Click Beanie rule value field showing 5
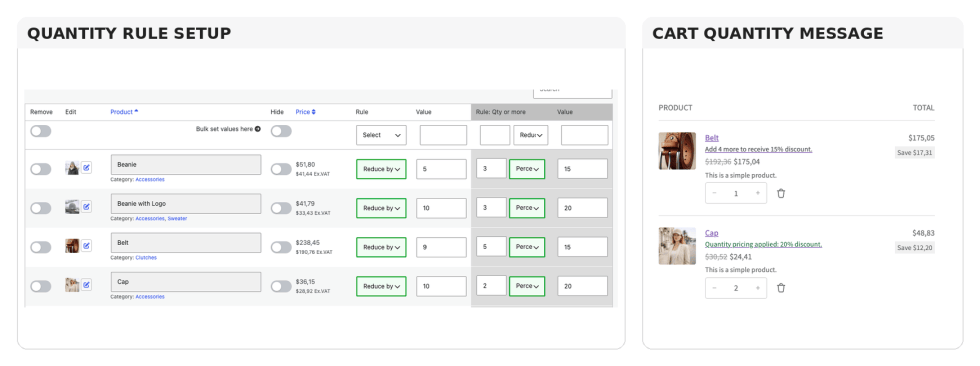Viewport: 980px width, 366px height. tap(441, 169)
